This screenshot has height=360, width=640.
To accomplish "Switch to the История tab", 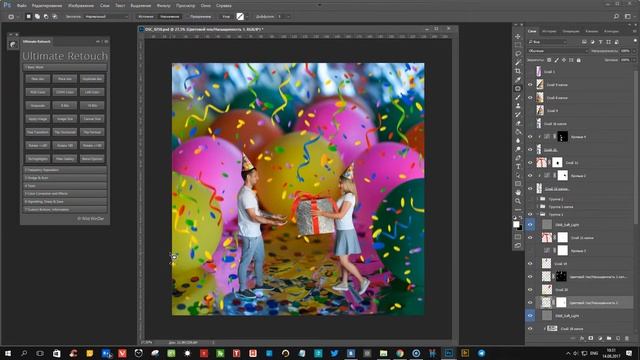I will click(549, 31).
